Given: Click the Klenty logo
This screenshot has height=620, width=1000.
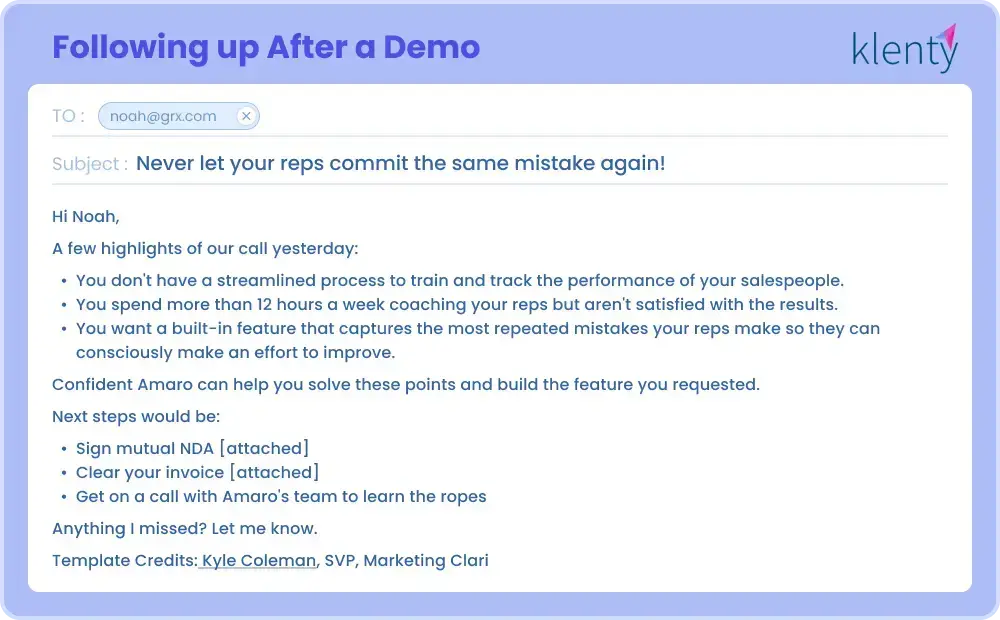Looking at the screenshot, I should pos(904,48).
